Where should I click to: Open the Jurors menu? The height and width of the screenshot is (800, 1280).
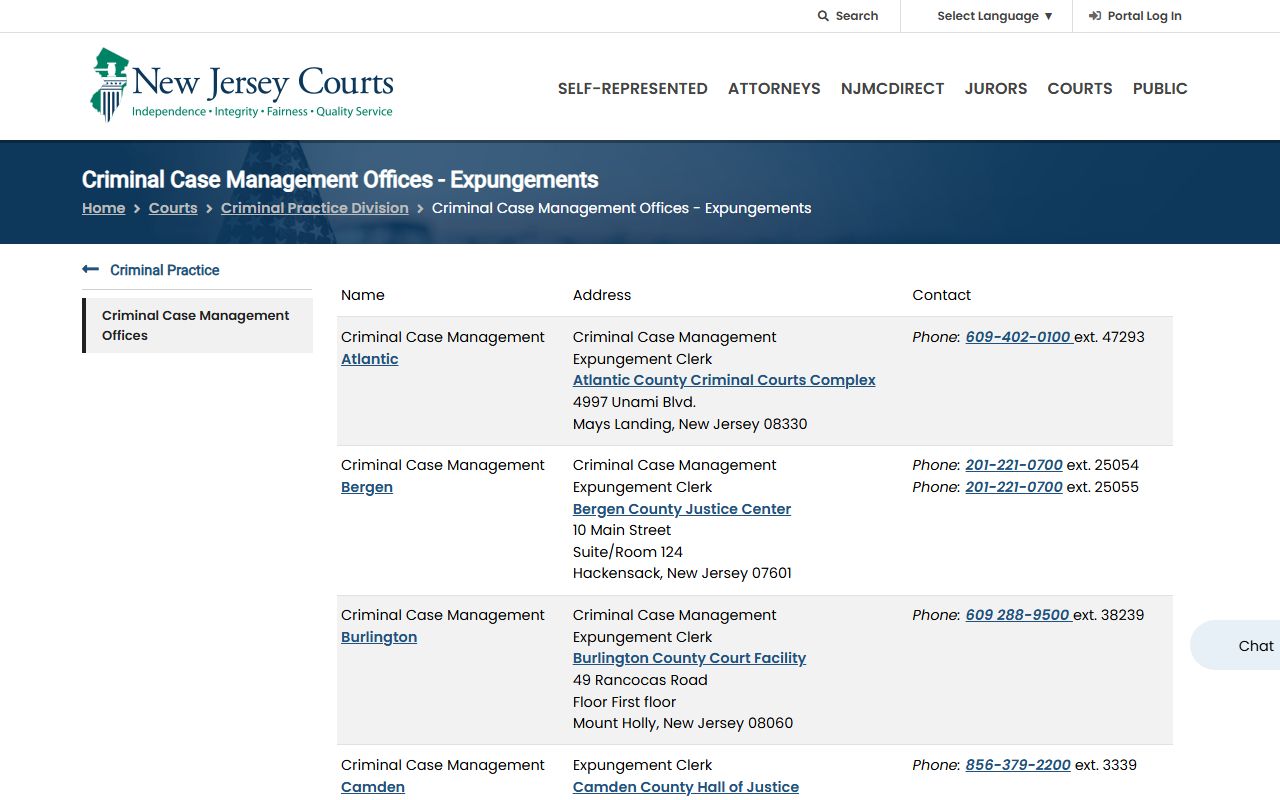pos(996,88)
